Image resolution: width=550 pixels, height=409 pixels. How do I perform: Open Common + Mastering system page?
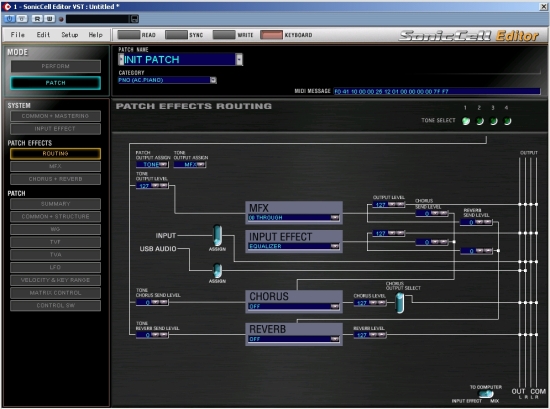click(x=55, y=116)
